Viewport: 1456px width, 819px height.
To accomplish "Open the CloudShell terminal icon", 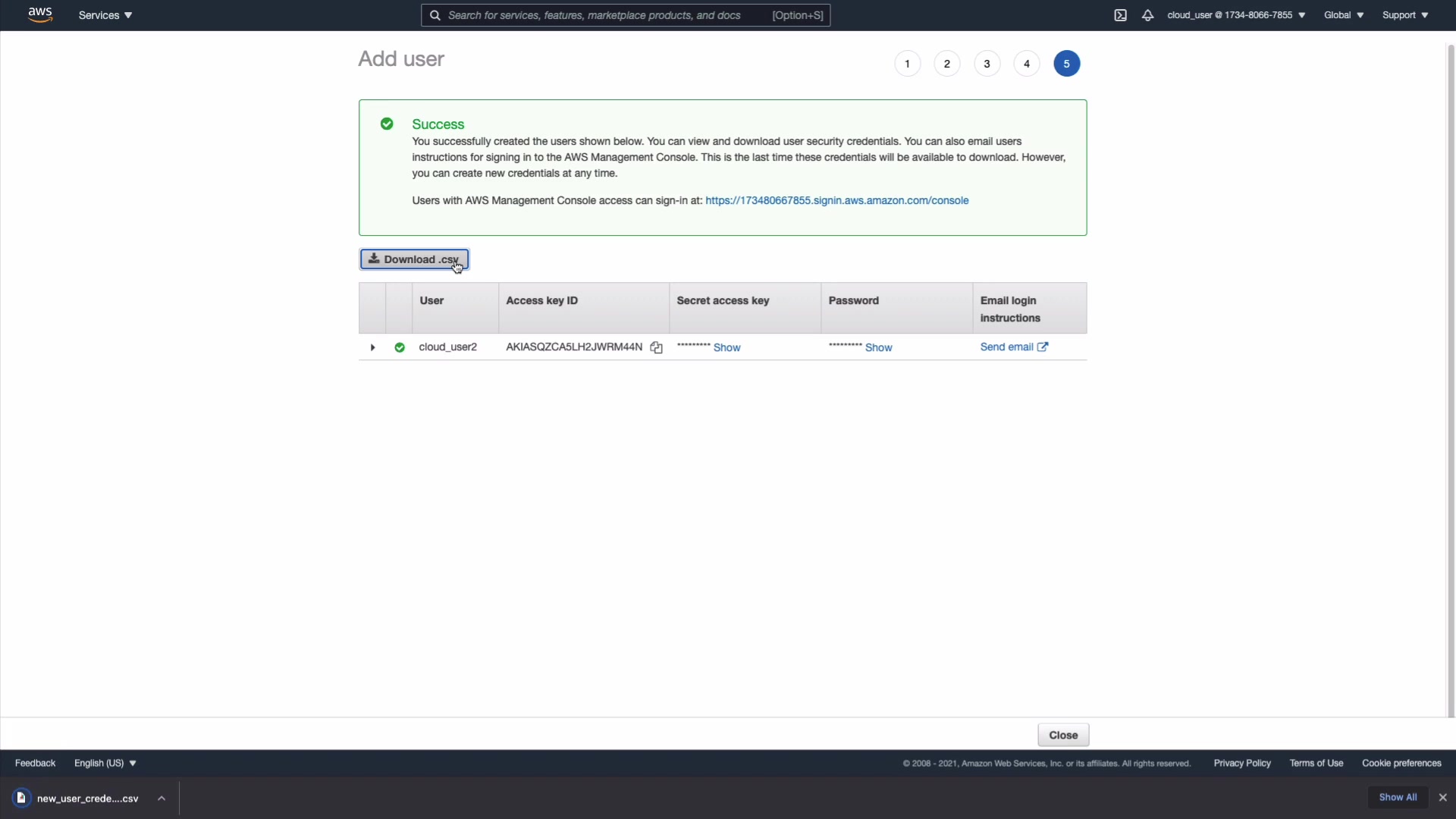I will [1120, 15].
